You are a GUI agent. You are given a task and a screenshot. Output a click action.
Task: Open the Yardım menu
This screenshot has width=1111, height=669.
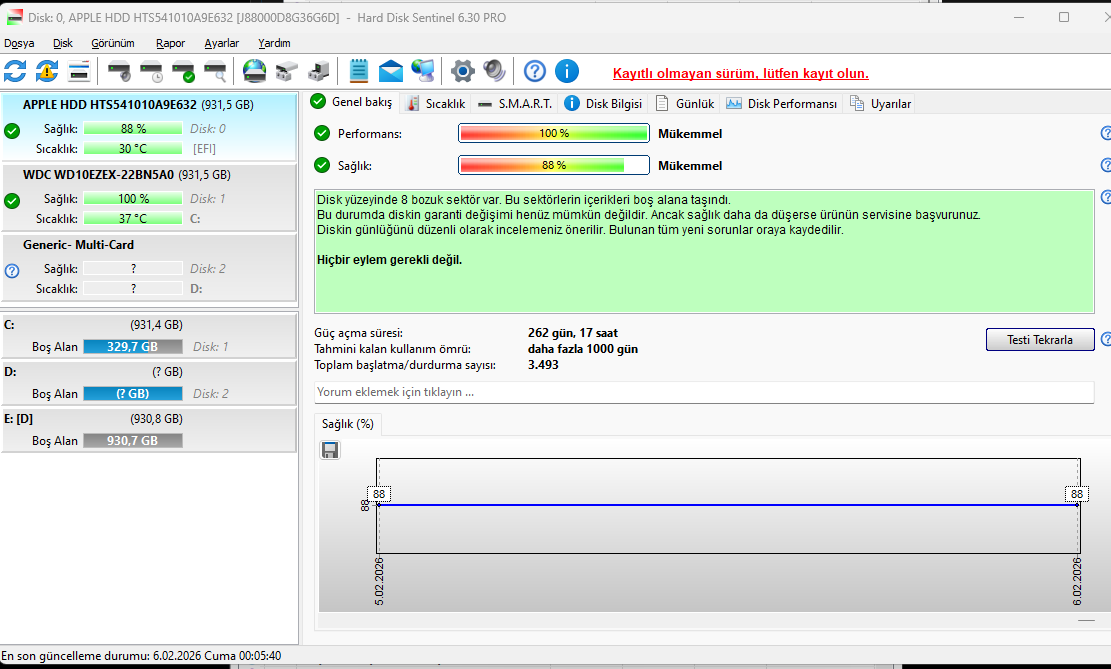click(x=274, y=43)
